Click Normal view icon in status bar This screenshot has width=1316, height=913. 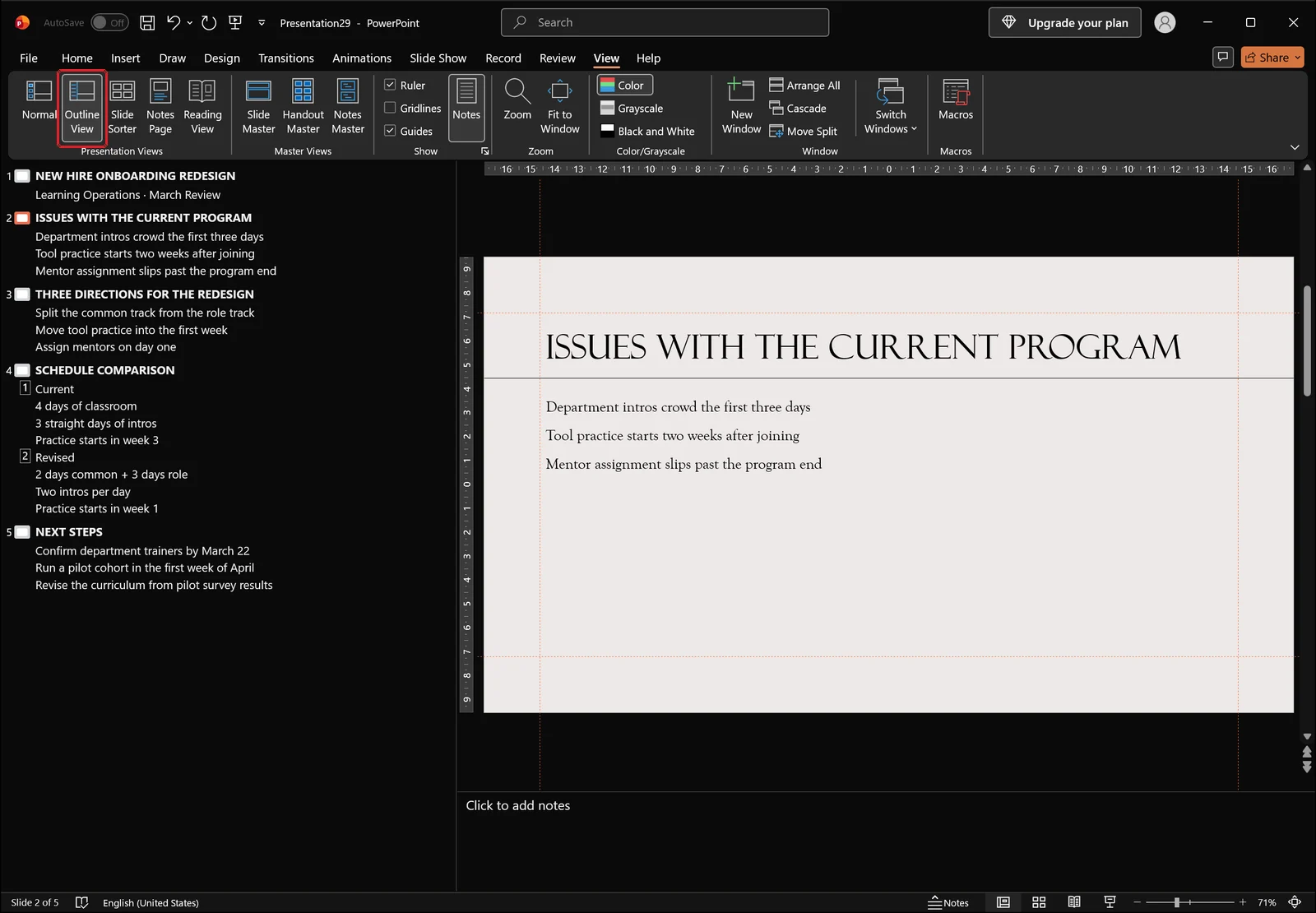point(1003,902)
